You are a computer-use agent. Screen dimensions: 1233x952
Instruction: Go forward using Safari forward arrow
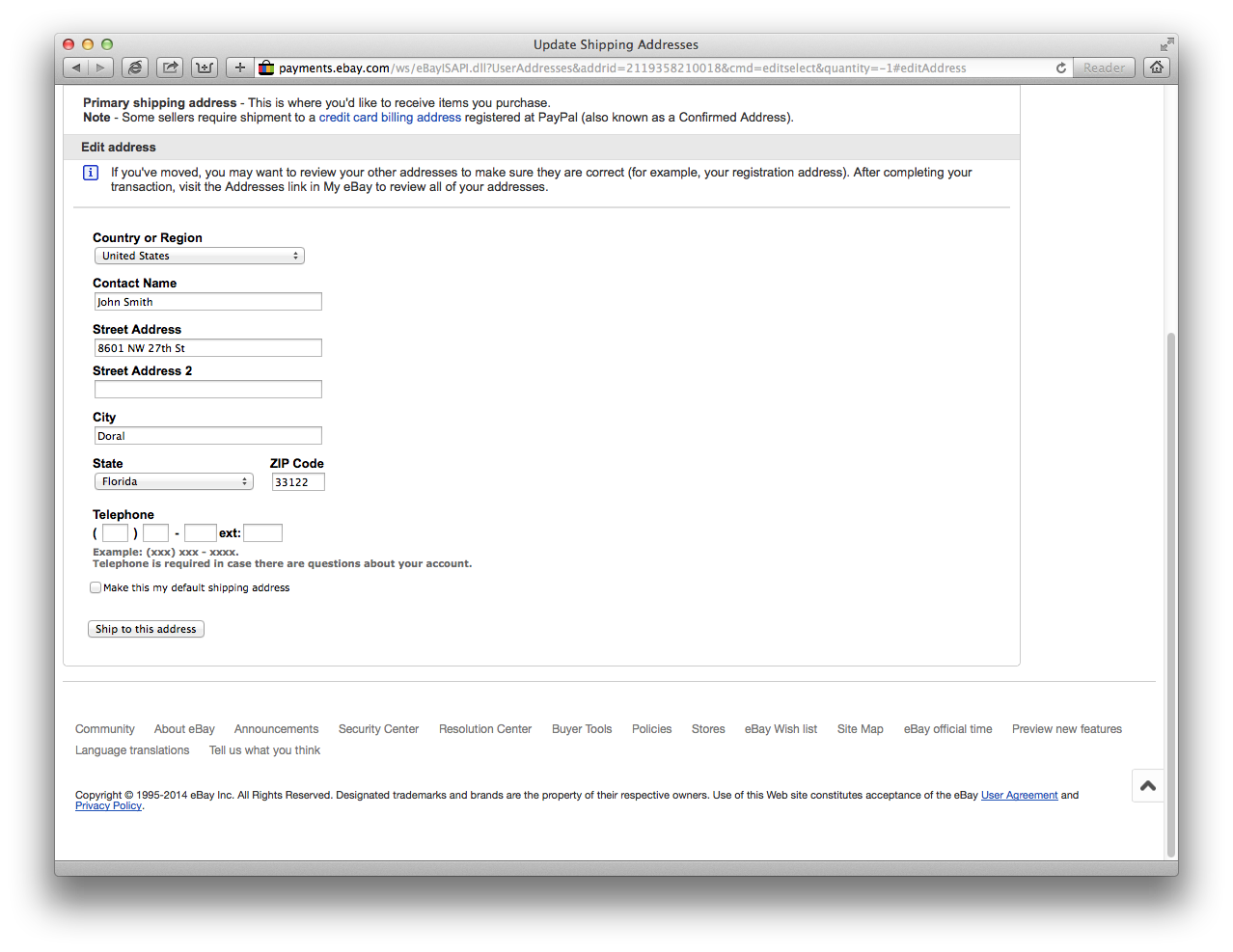pyautogui.click(x=101, y=68)
